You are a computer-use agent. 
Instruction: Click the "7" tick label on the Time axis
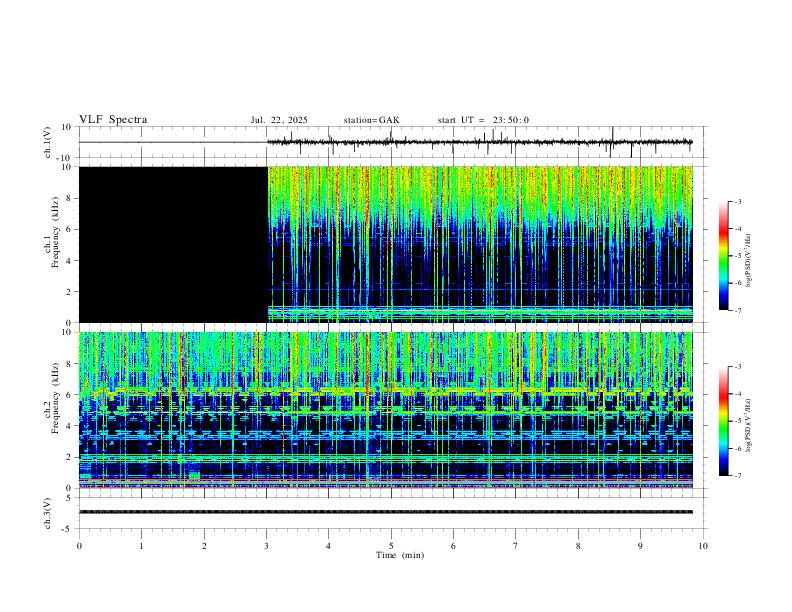516,546
